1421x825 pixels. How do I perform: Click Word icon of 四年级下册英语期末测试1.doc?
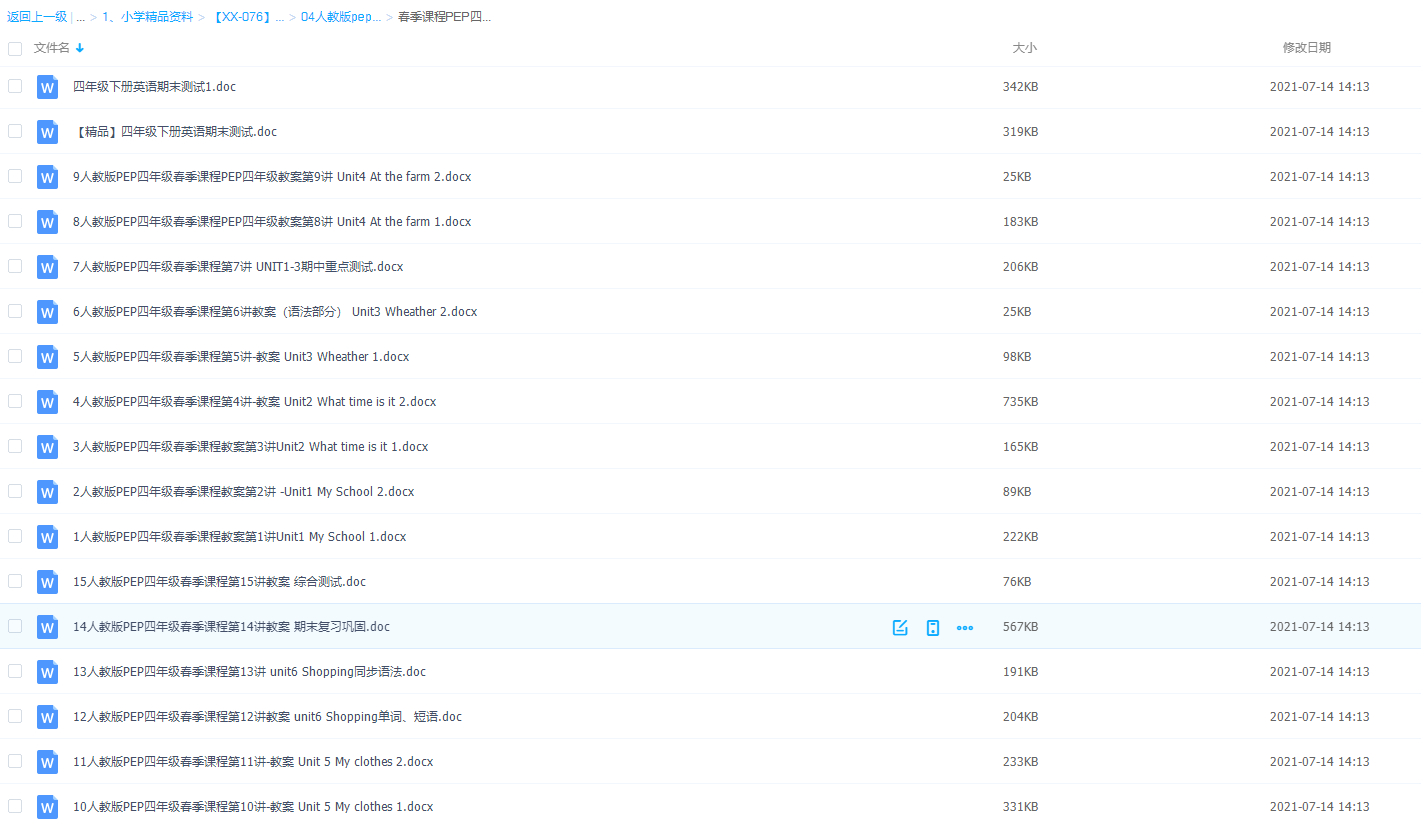click(x=48, y=87)
